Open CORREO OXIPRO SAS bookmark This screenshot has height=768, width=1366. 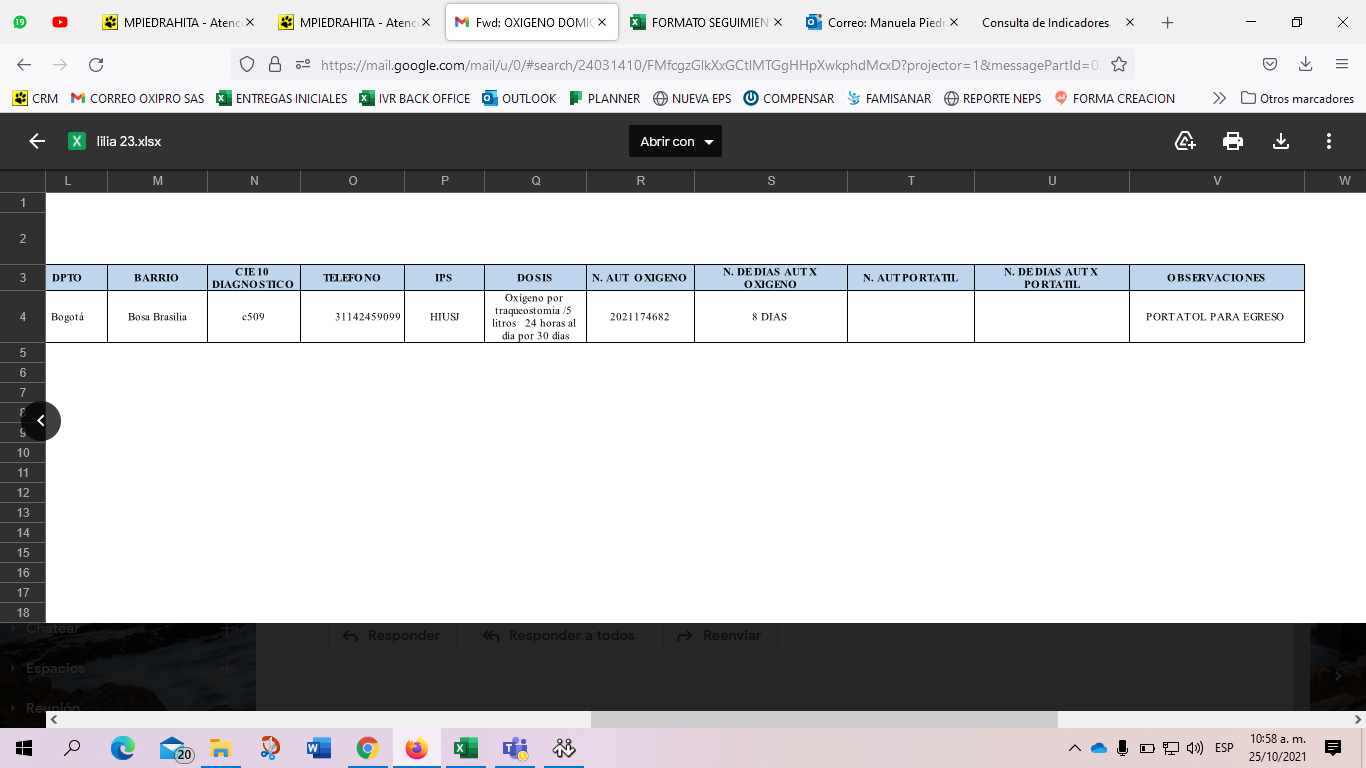tap(137, 98)
